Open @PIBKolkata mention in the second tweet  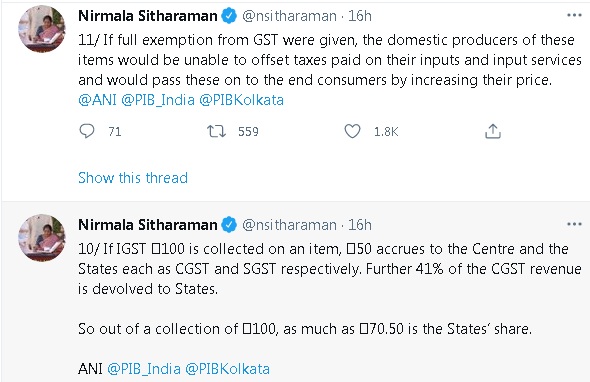click(227, 369)
